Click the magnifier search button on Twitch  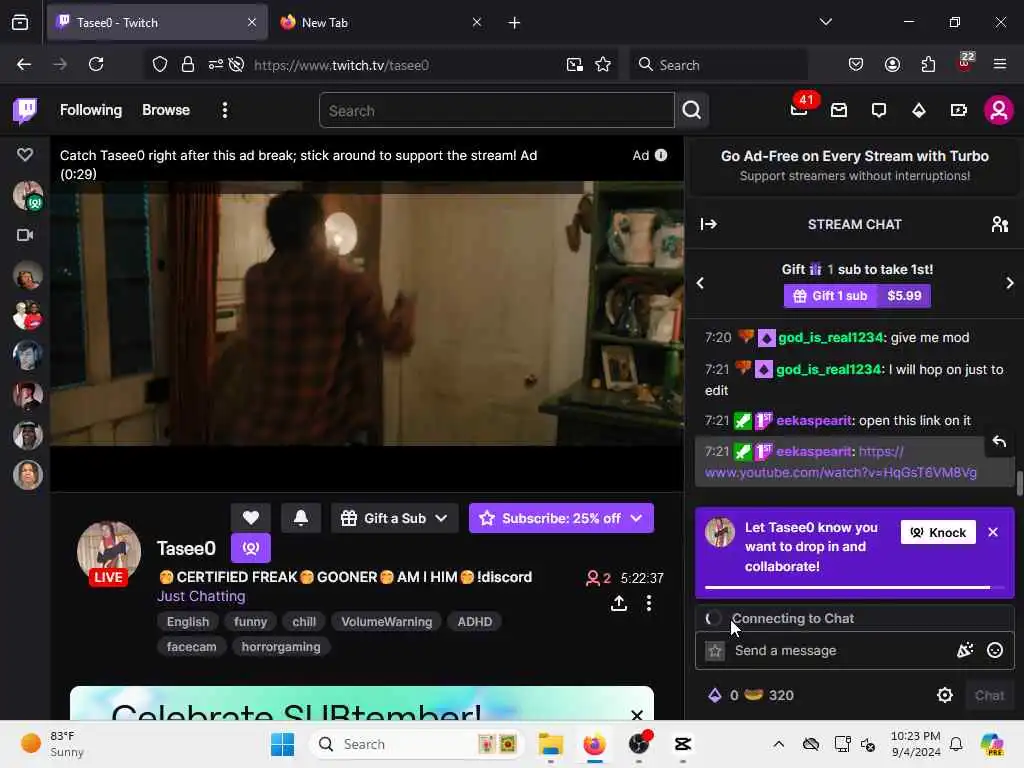tap(692, 110)
